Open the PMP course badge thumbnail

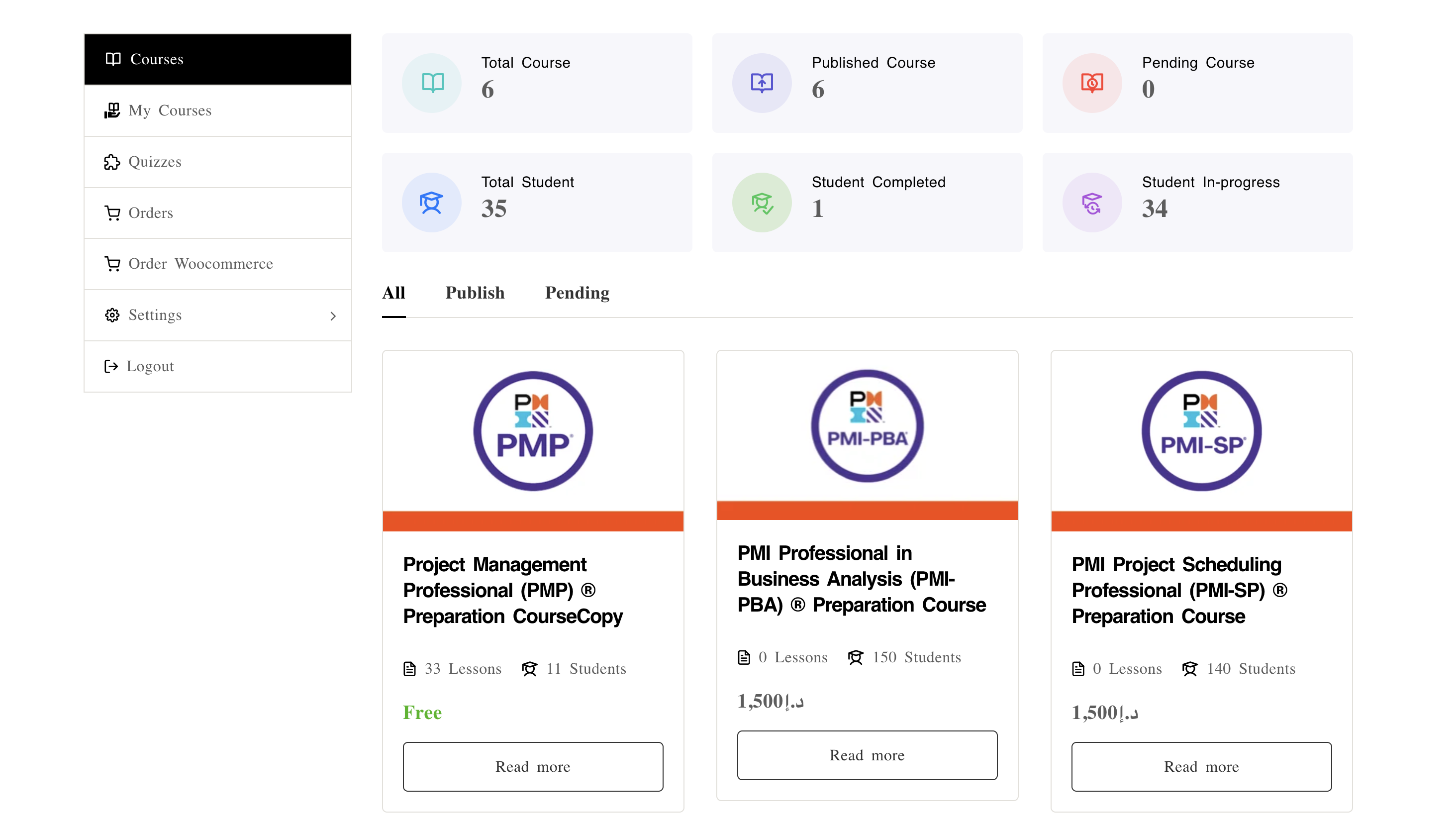coord(532,431)
